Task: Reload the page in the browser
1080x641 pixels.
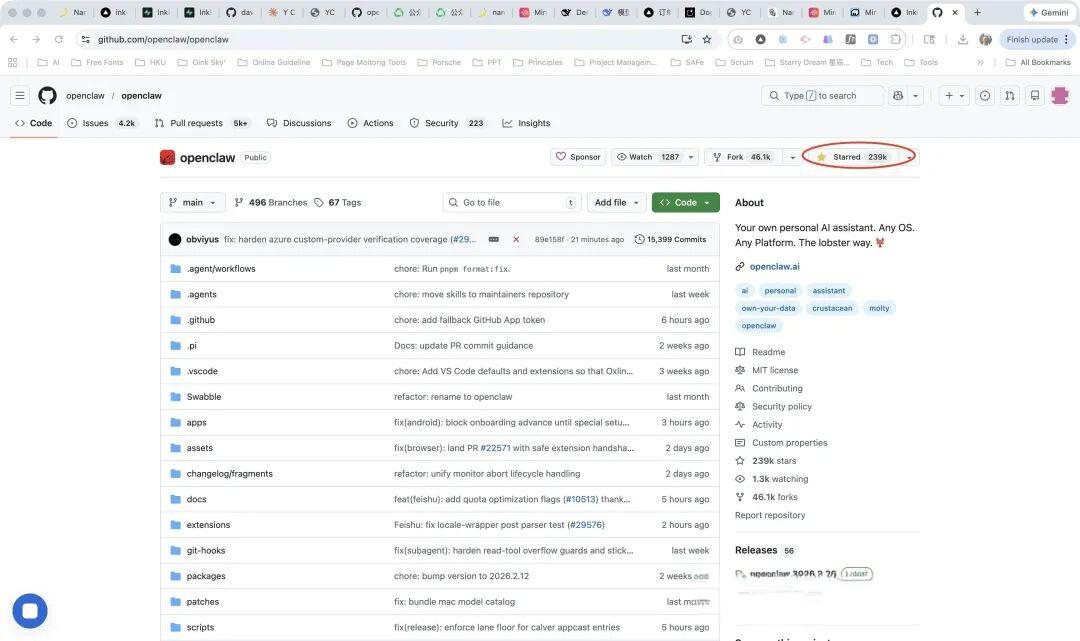Action: [x=59, y=39]
